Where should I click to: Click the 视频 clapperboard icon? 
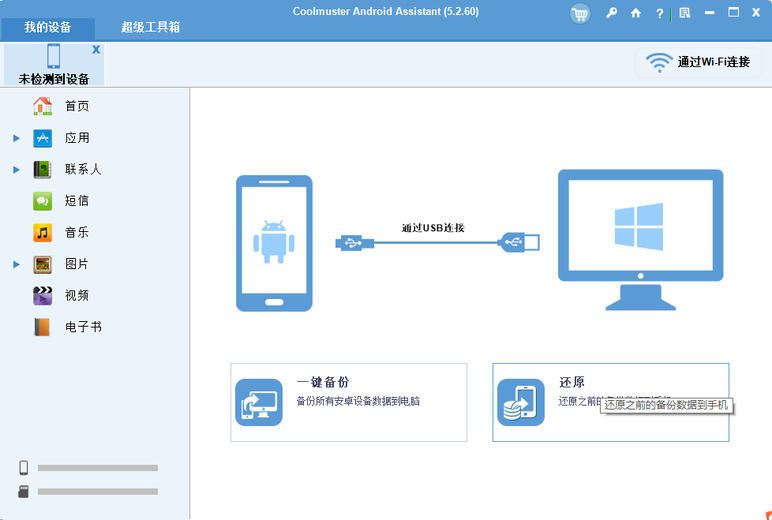pyautogui.click(x=42, y=296)
